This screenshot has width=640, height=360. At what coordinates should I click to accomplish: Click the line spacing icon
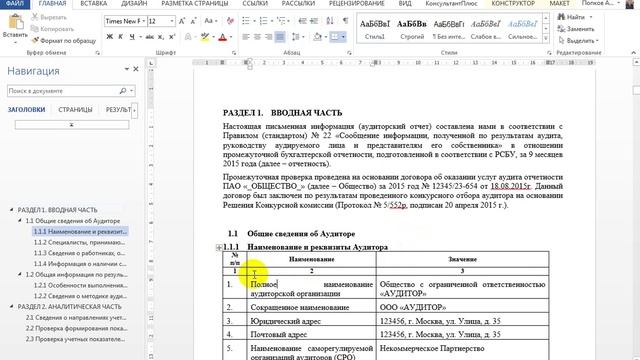coord(296,37)
